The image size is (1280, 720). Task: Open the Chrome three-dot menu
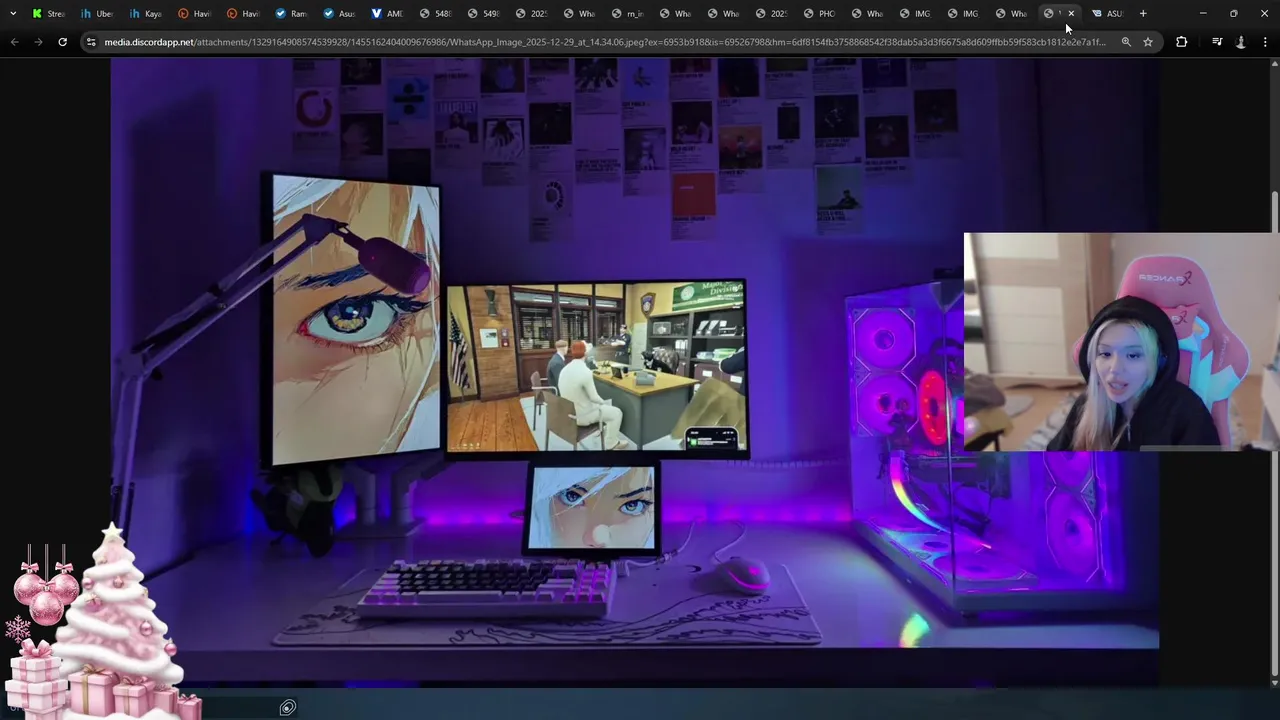pos(1266,42)
